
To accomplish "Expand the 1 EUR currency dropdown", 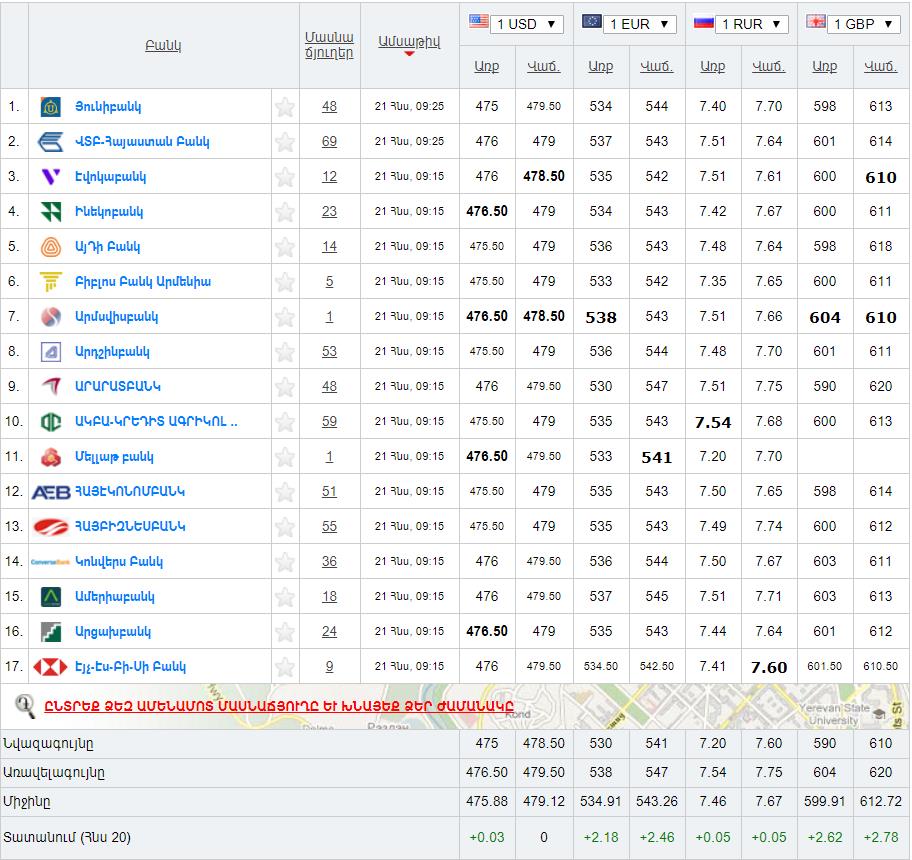I will 639,24.
